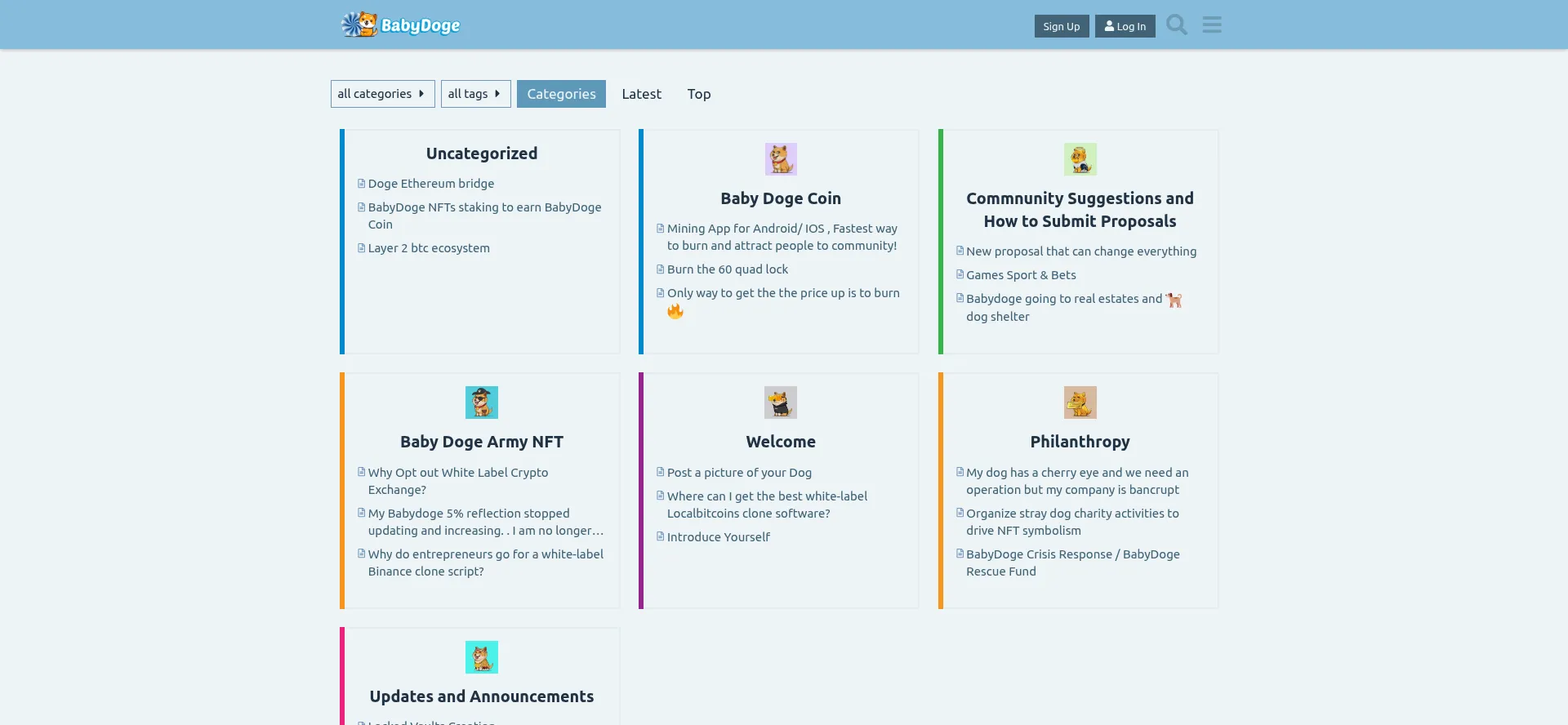Viewport: 1568px width, 725px height.
Task: Click the topic icon beside Burn the 60 quad lock
Action: point(660,269)
